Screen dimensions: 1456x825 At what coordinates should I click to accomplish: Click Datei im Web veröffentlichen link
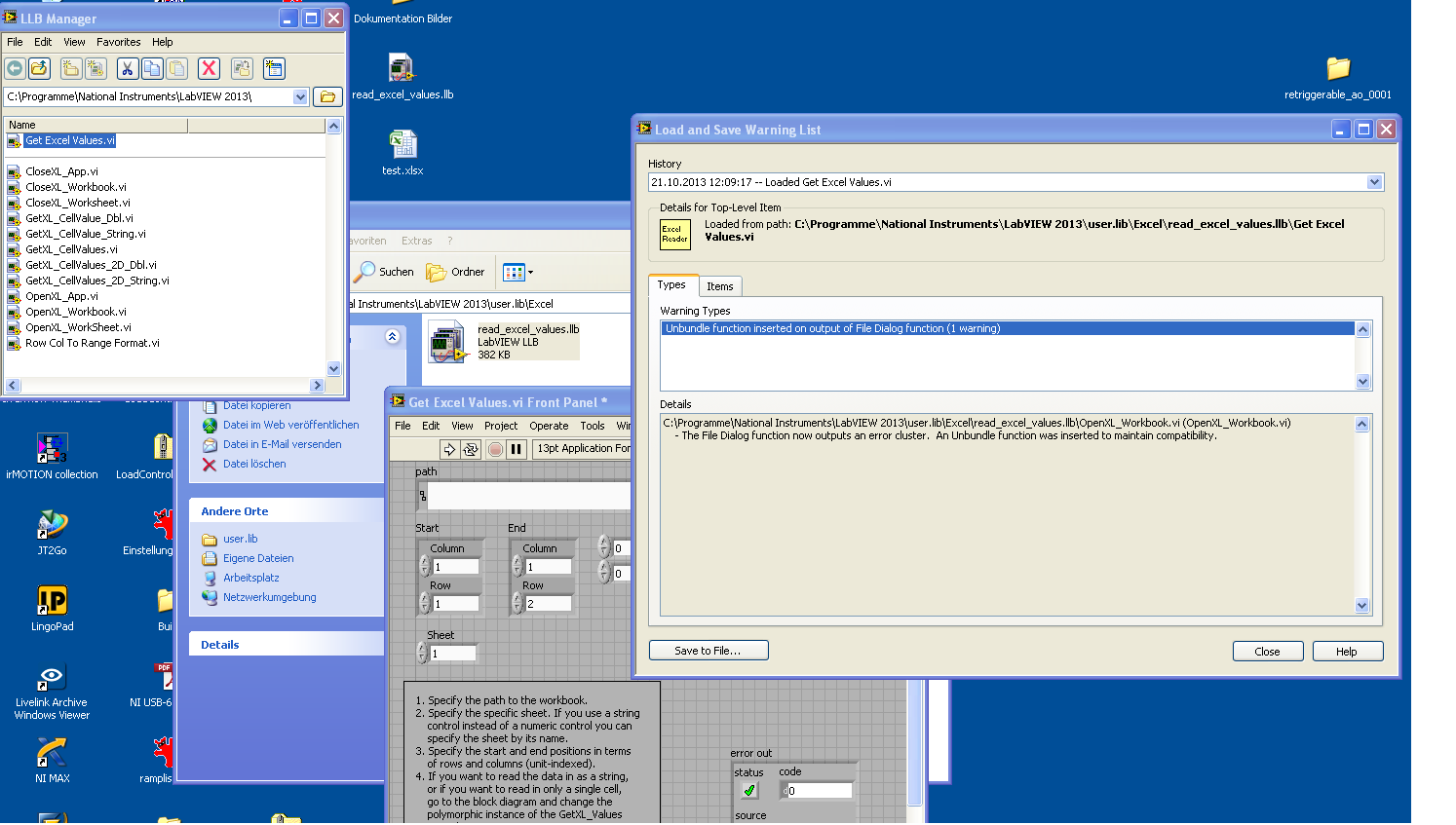tap(291, 426)
